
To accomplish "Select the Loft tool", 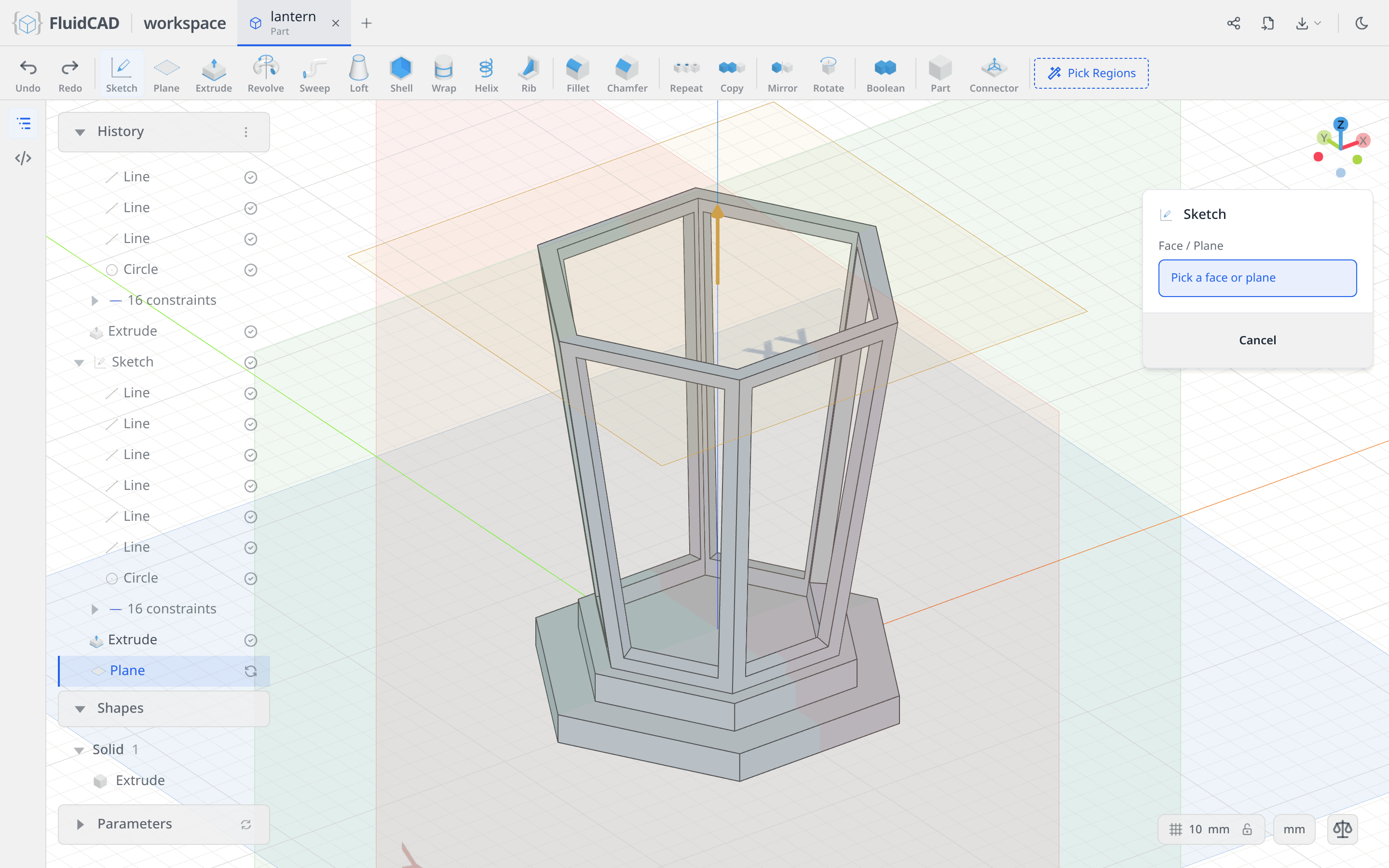I will (x=359, y=74).
